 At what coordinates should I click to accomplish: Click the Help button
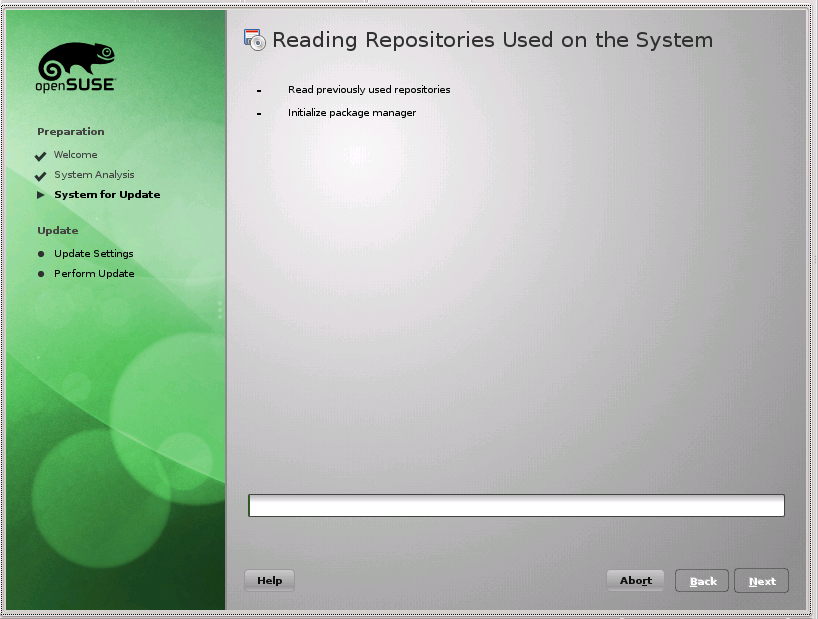(269, 580)
